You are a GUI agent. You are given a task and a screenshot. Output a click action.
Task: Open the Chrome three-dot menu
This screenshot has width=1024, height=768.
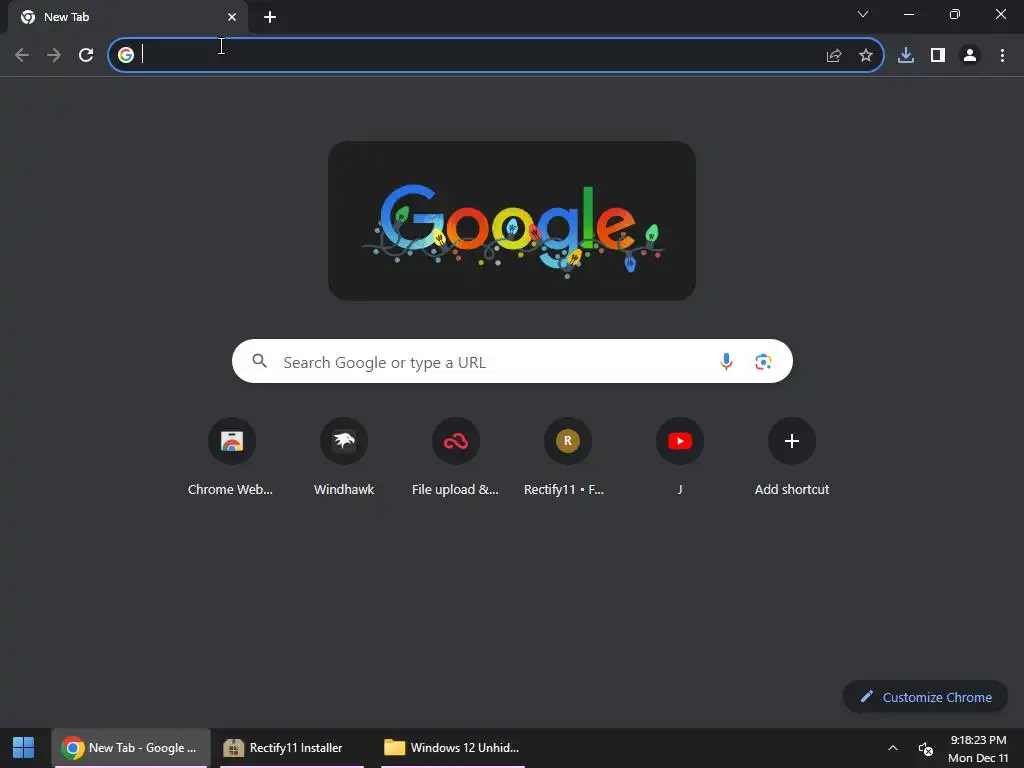tap(1002, 56)
